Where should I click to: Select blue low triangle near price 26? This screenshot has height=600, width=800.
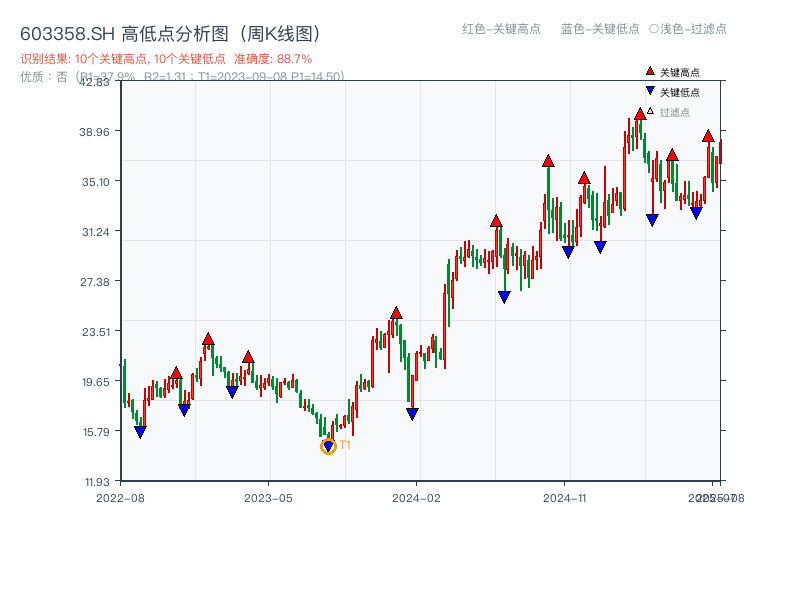click(504, 297)
